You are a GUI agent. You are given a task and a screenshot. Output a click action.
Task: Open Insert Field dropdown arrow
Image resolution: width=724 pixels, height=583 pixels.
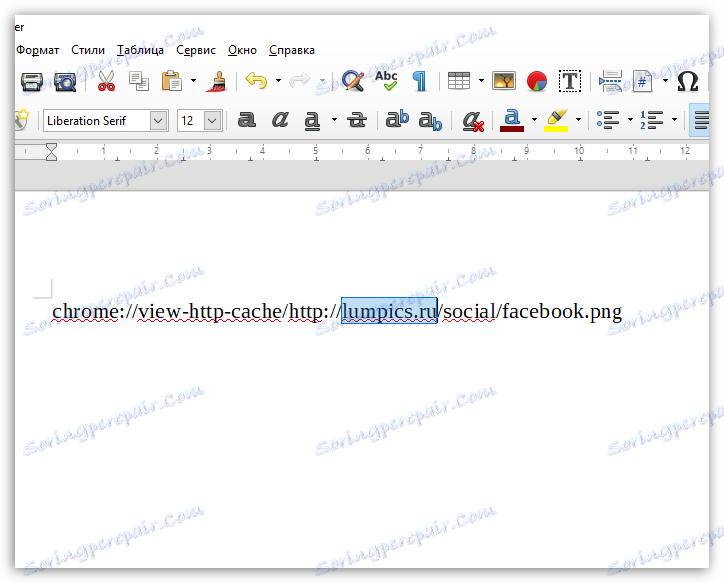[x=665, y=81]
